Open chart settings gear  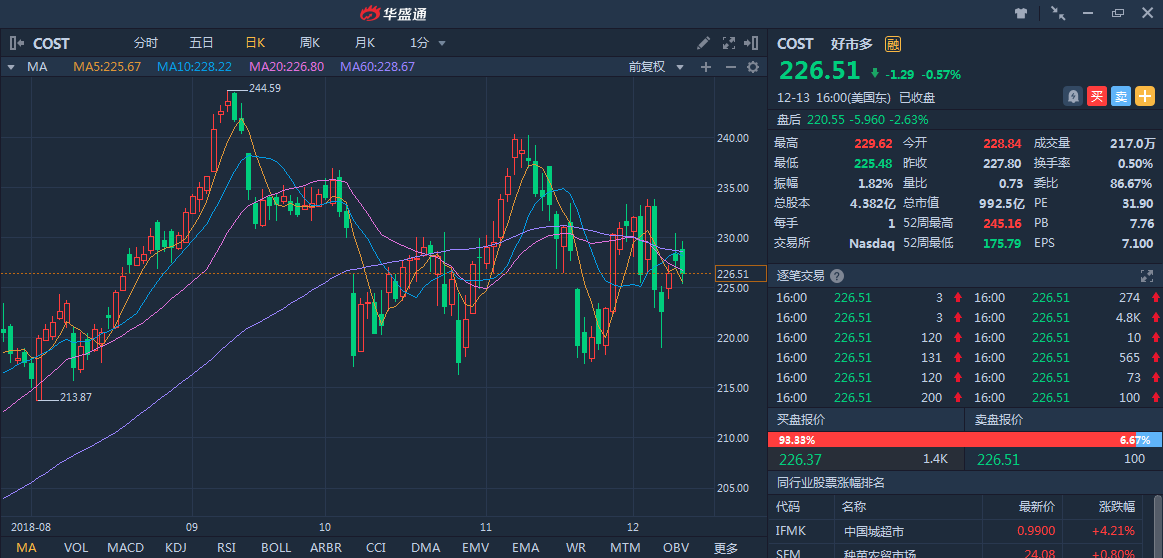coord(753,67)
